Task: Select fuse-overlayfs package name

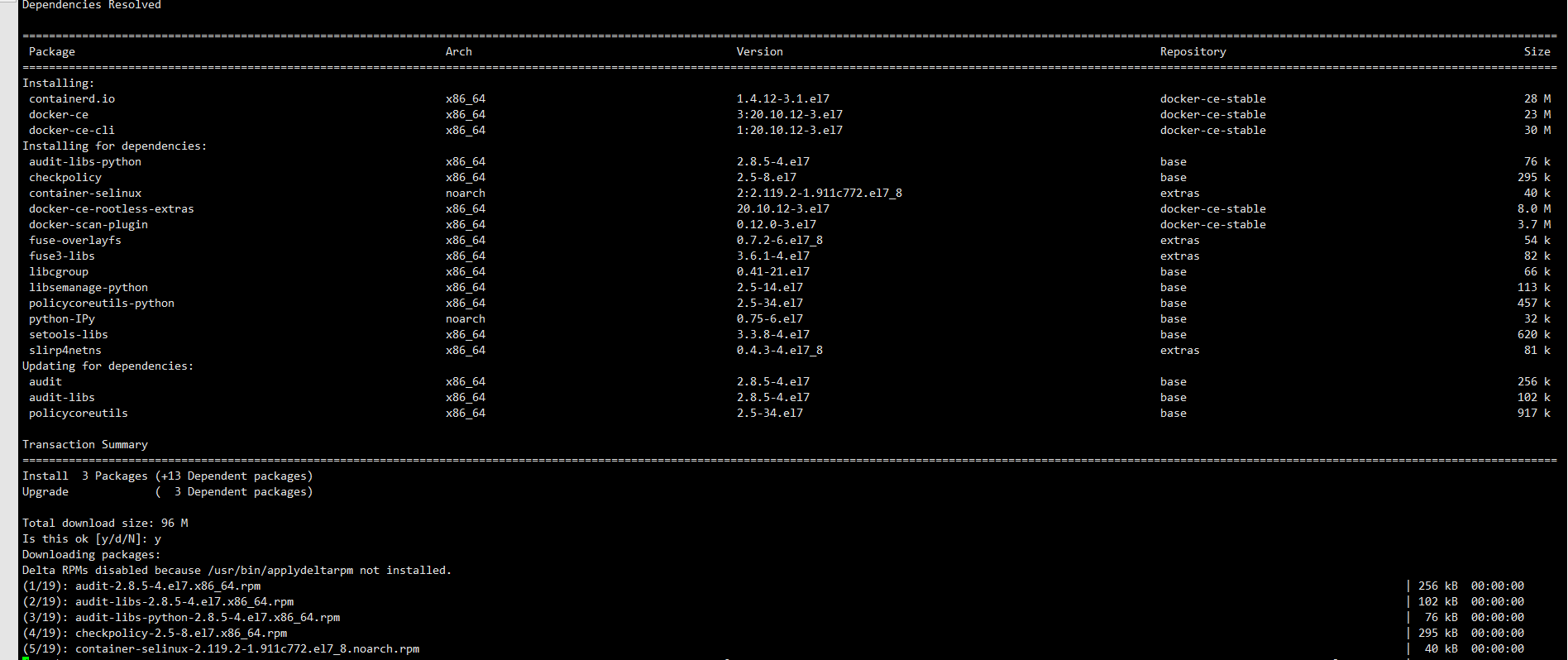Action: point(75,240)
